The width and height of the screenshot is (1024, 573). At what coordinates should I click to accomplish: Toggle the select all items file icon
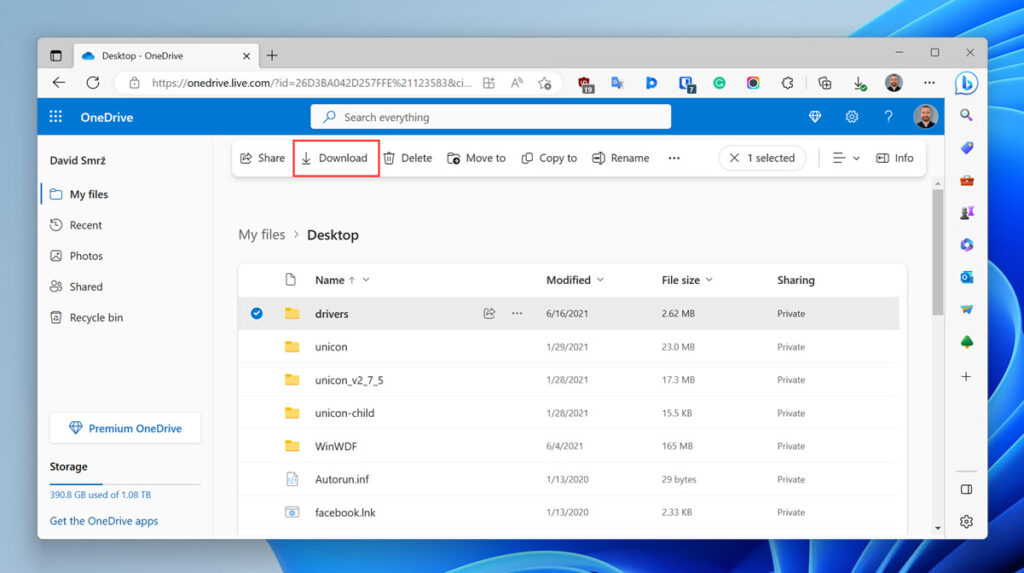pyautogui.click(x=291, y=280)
